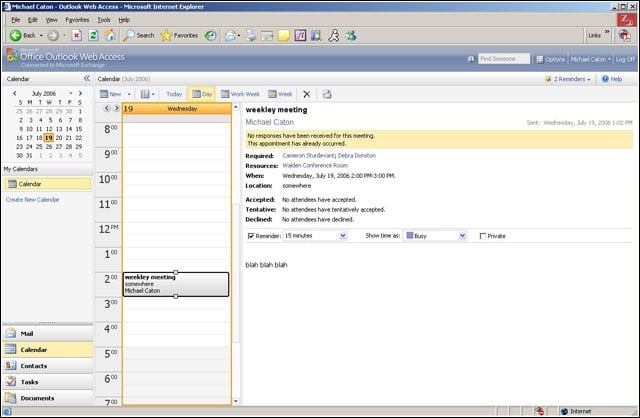This screenshot has width=640, height=418.
Task: Open Cameron Sturdevant attendee link
Action: click(309, 156)
